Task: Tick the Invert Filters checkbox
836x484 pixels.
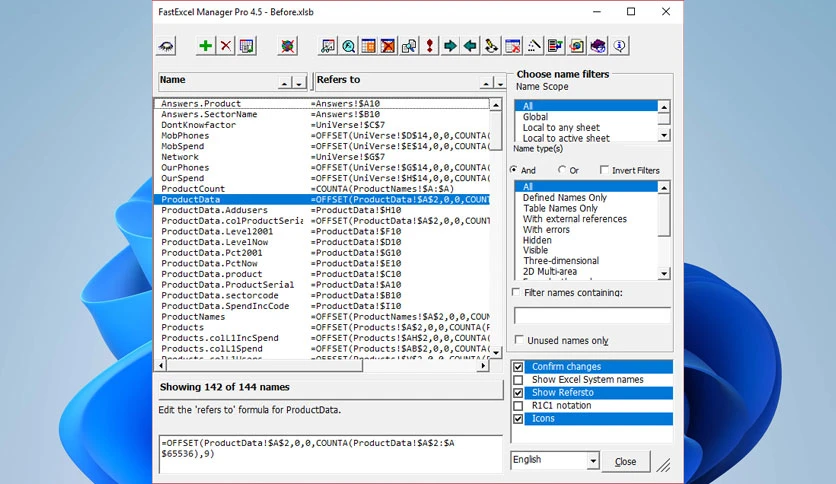Action: coord(604,170)
